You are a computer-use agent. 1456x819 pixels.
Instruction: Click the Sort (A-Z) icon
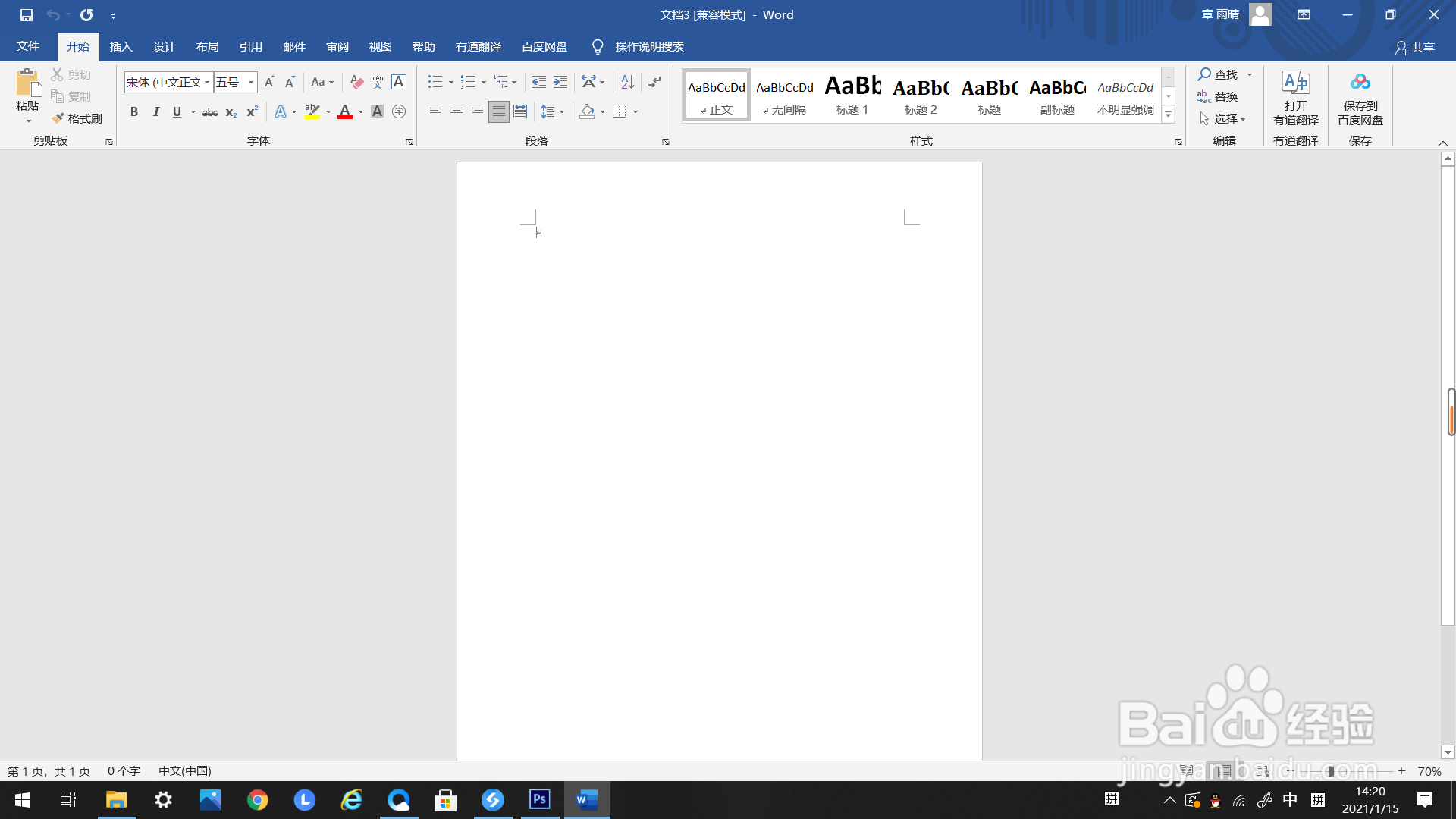pos(627,82)
